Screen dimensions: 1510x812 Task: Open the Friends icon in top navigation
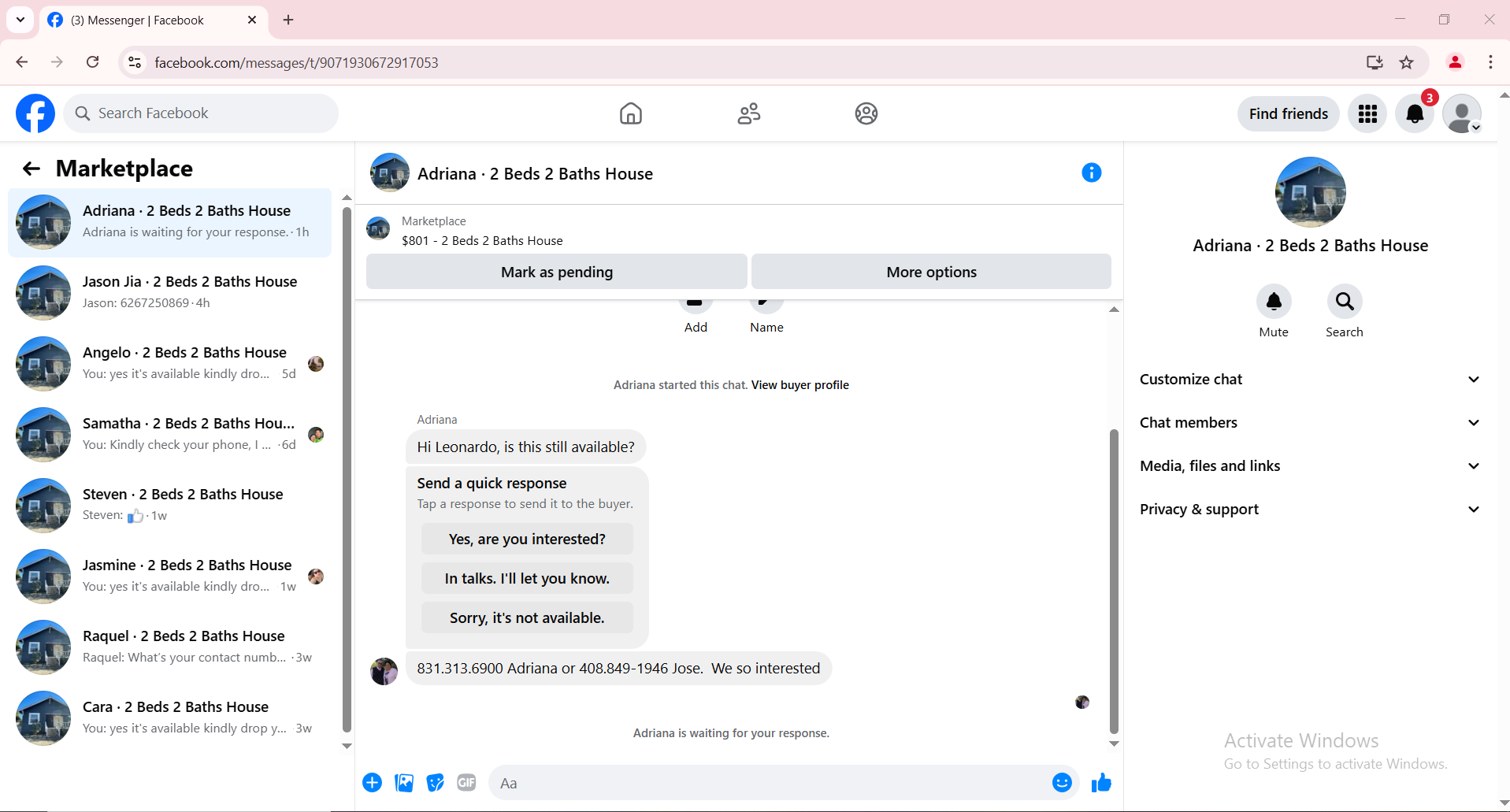pos(748,113)
